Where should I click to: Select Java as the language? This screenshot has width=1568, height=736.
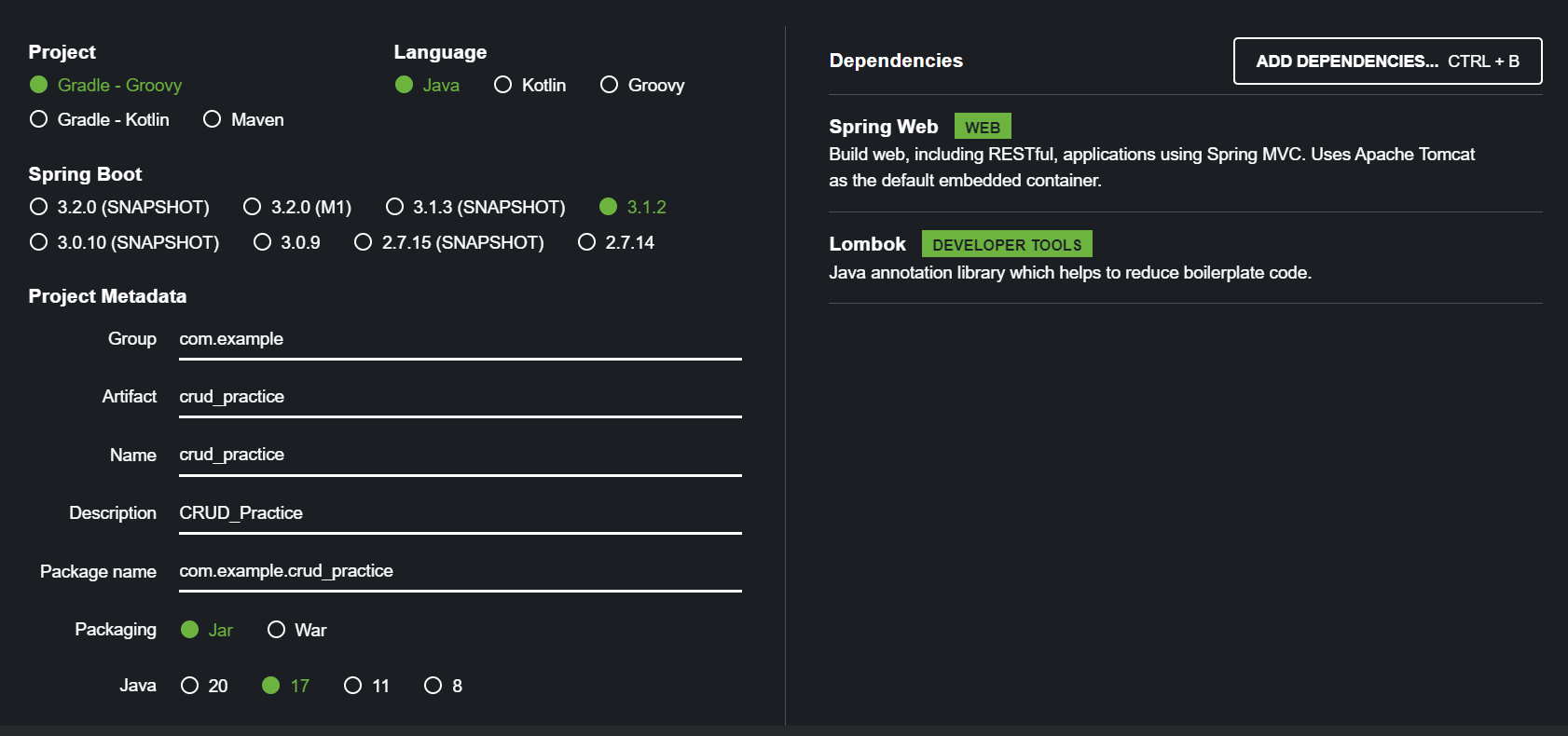427,85
